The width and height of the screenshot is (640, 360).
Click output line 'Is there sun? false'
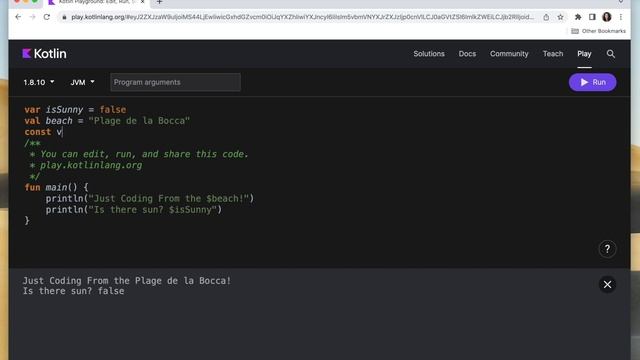pyautogui.click(x=73, y=291)
